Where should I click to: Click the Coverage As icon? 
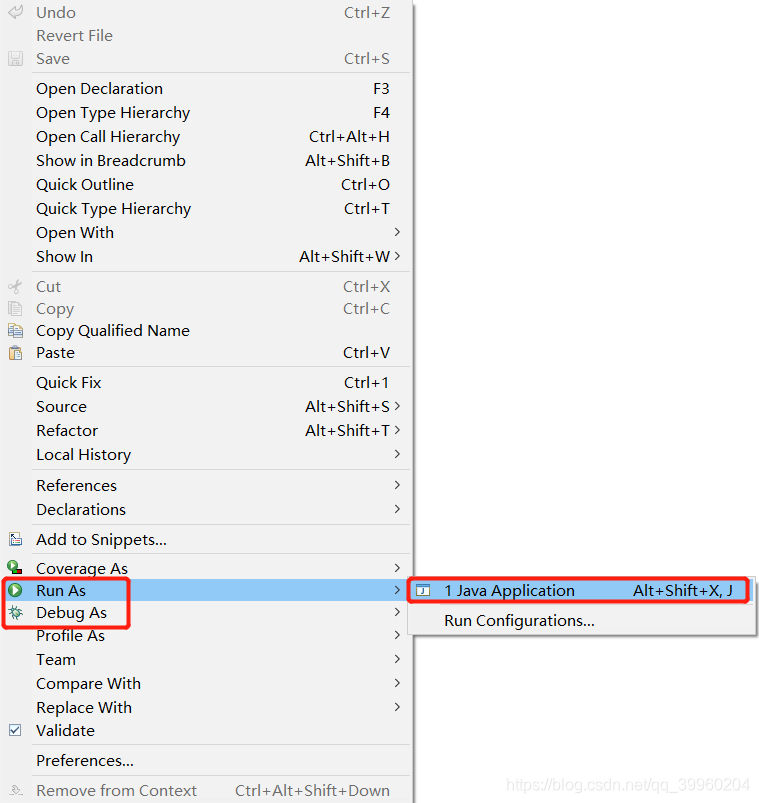tap(14, 567)
